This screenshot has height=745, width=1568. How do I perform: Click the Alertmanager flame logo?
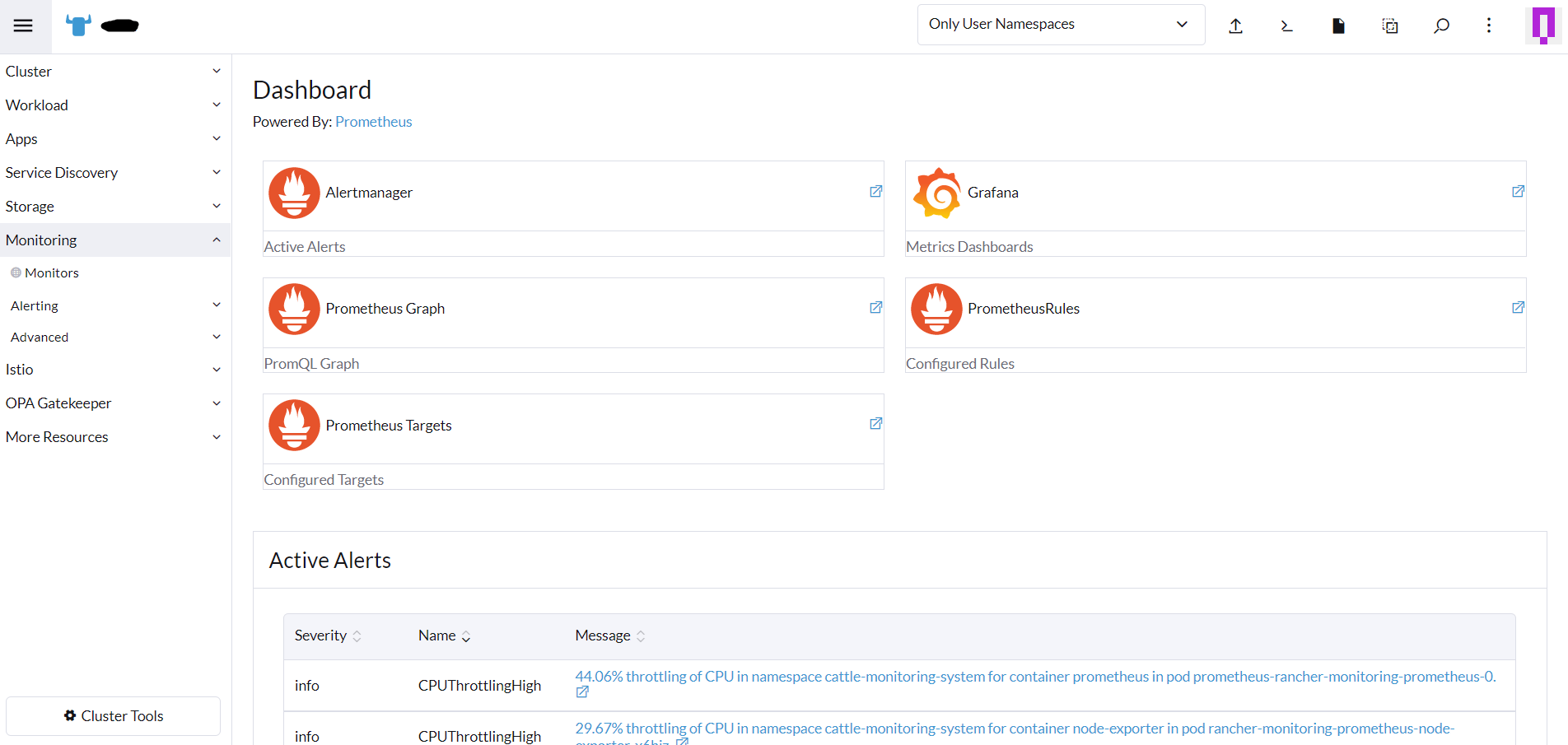click(294, 193)
